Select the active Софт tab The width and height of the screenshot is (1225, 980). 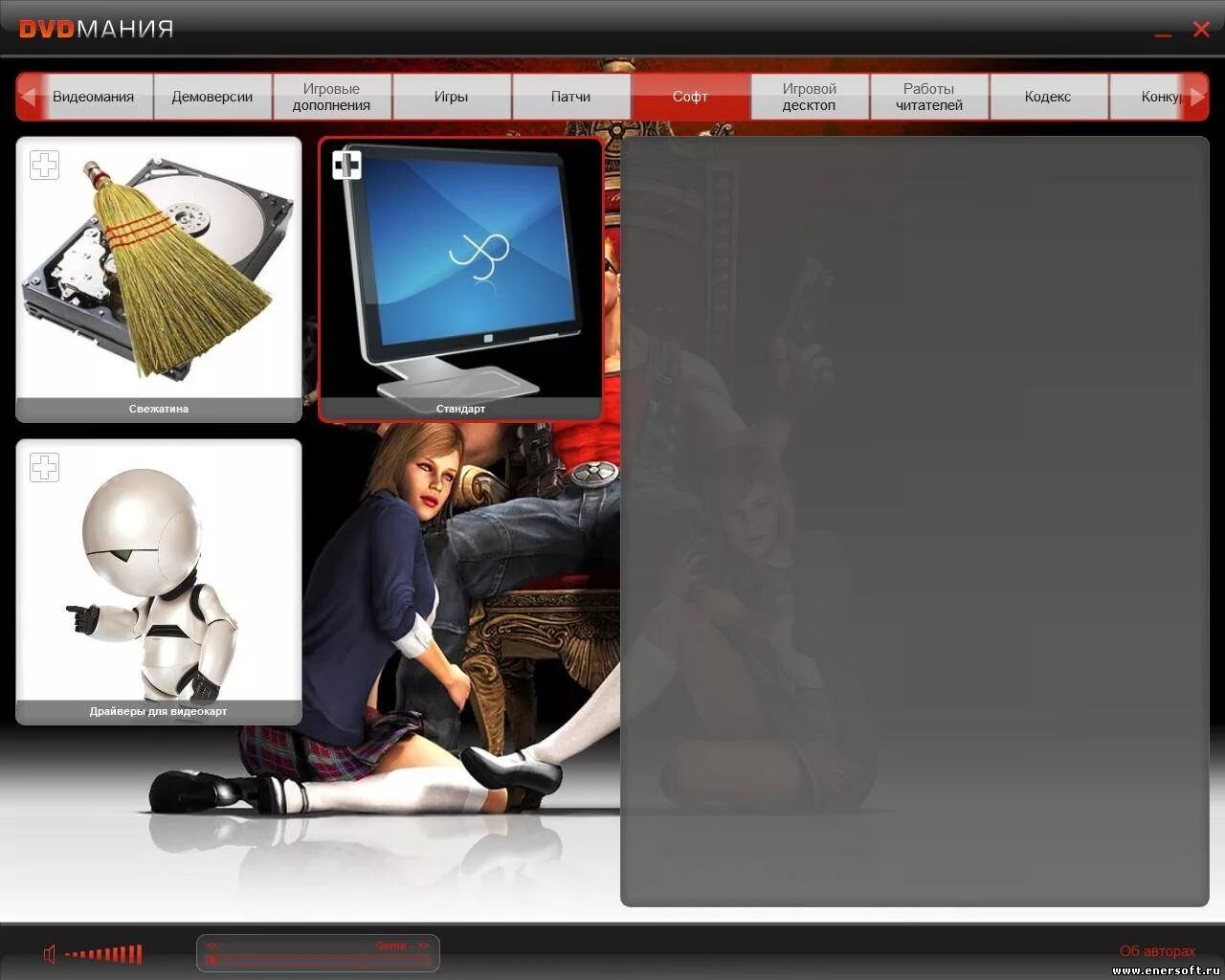[690, 97]
